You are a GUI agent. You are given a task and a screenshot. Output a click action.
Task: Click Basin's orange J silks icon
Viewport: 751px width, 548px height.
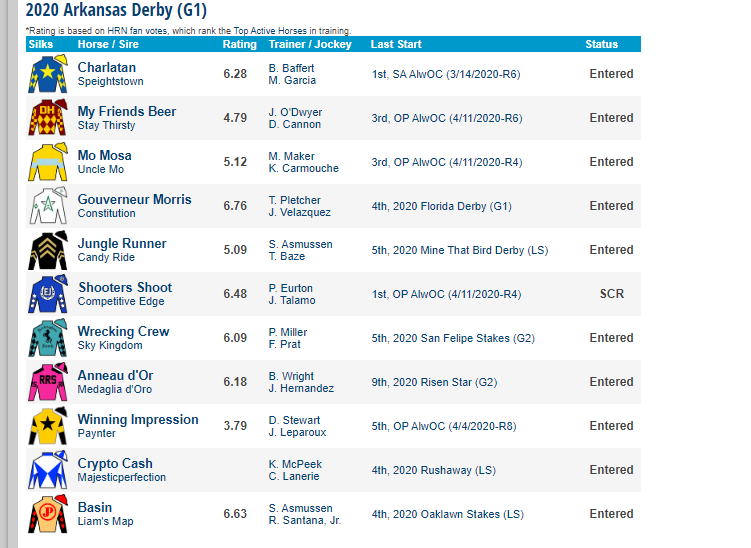click(47, 514)
